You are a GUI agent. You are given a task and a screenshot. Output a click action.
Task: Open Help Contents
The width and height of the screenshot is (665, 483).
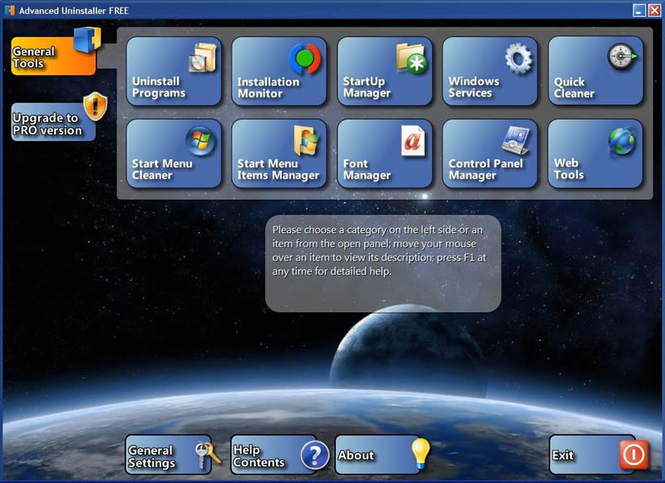274,455
